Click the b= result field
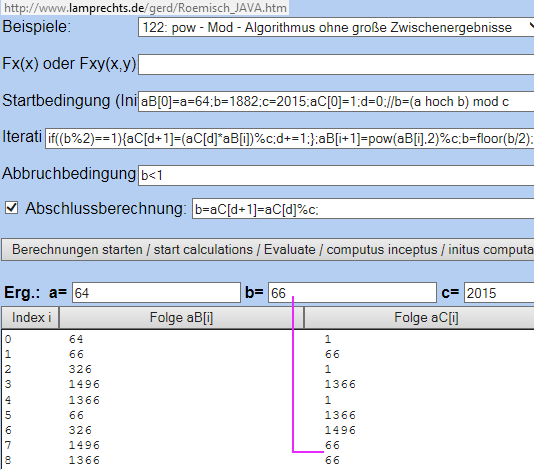Viewport: 534px width, 470px height. (352, 293)
